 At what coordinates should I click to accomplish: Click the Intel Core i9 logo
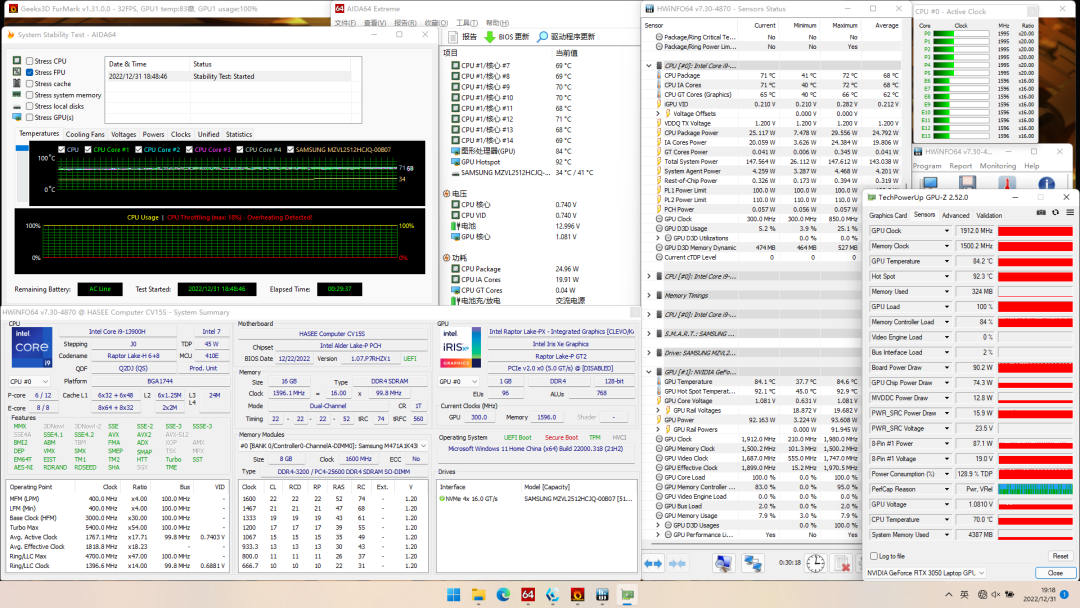point(32,347)
